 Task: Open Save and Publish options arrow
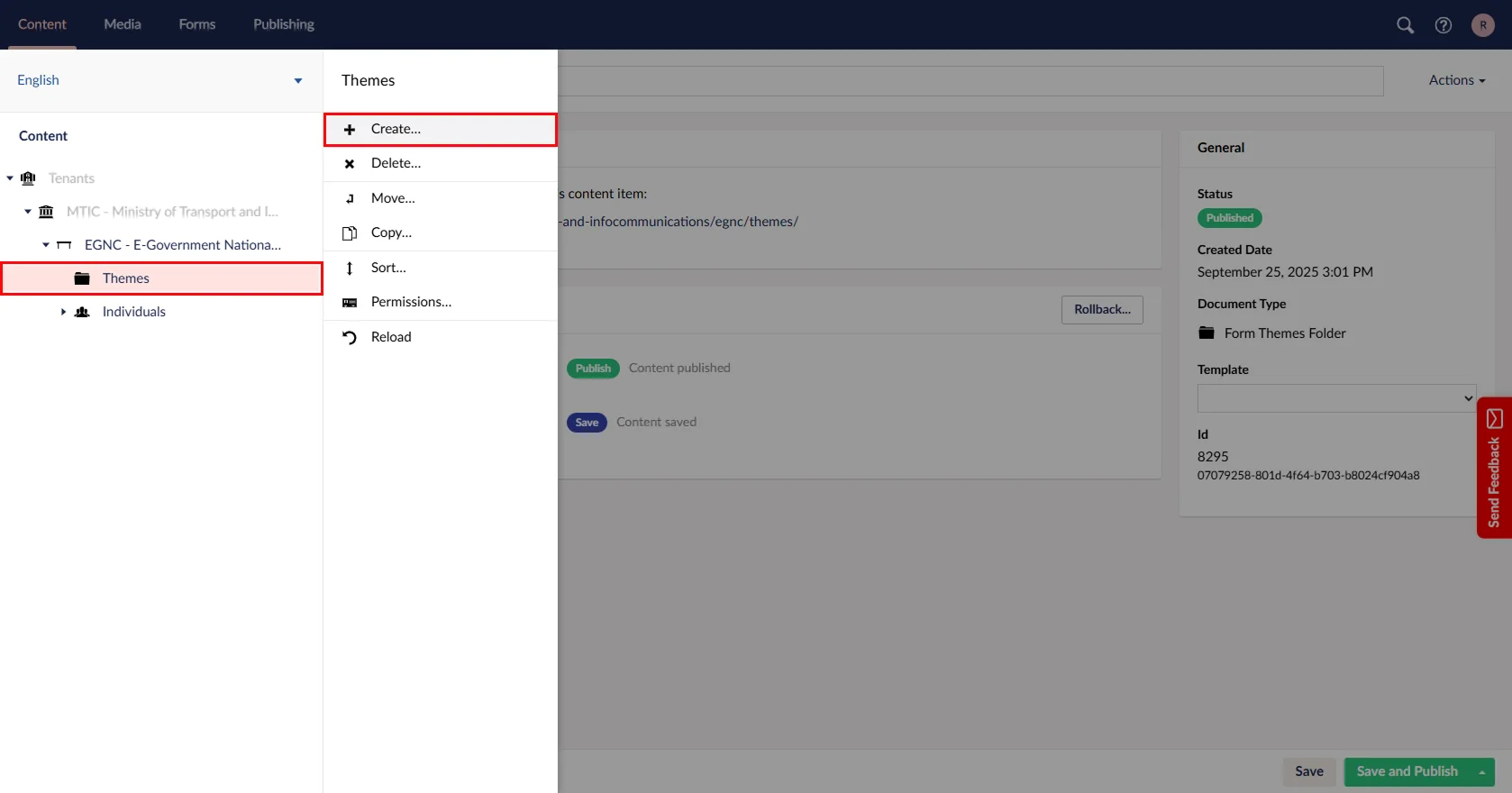coord(1481,772)
